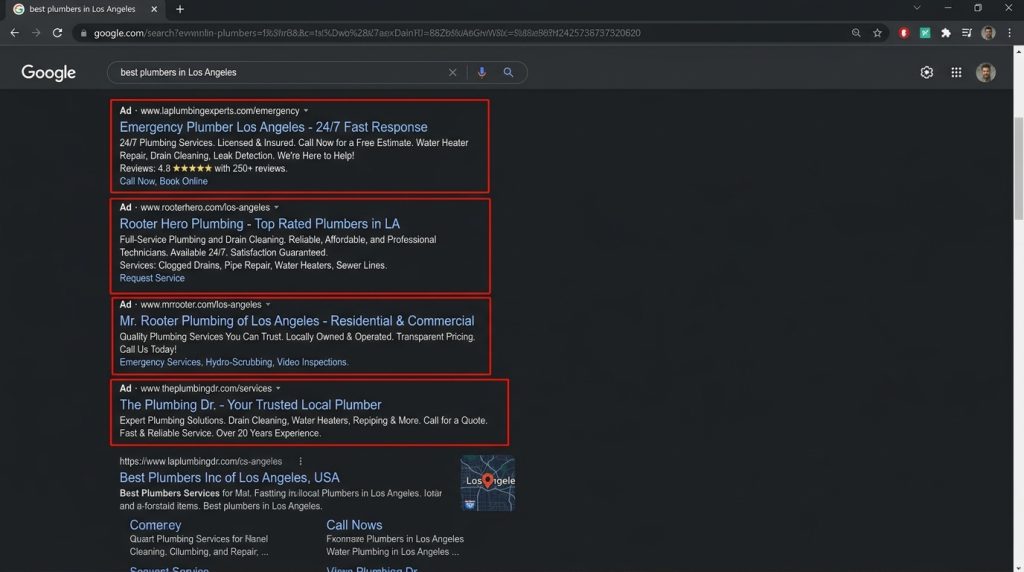This screenshot has height=572, width=1024.
Task: Click 'Emergency Services, Hydro-Scrubbing, Video Inspections' sitelinks
Action: (x=234, y=362)
